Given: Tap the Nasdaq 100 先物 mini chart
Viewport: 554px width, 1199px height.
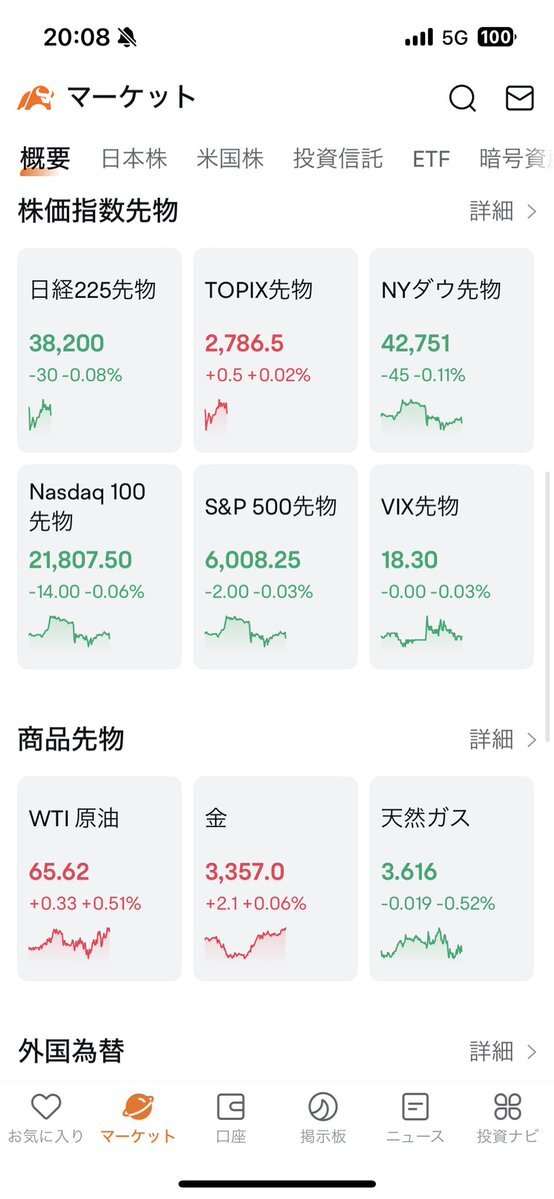Looking at the screenshot, I should 70,631.
